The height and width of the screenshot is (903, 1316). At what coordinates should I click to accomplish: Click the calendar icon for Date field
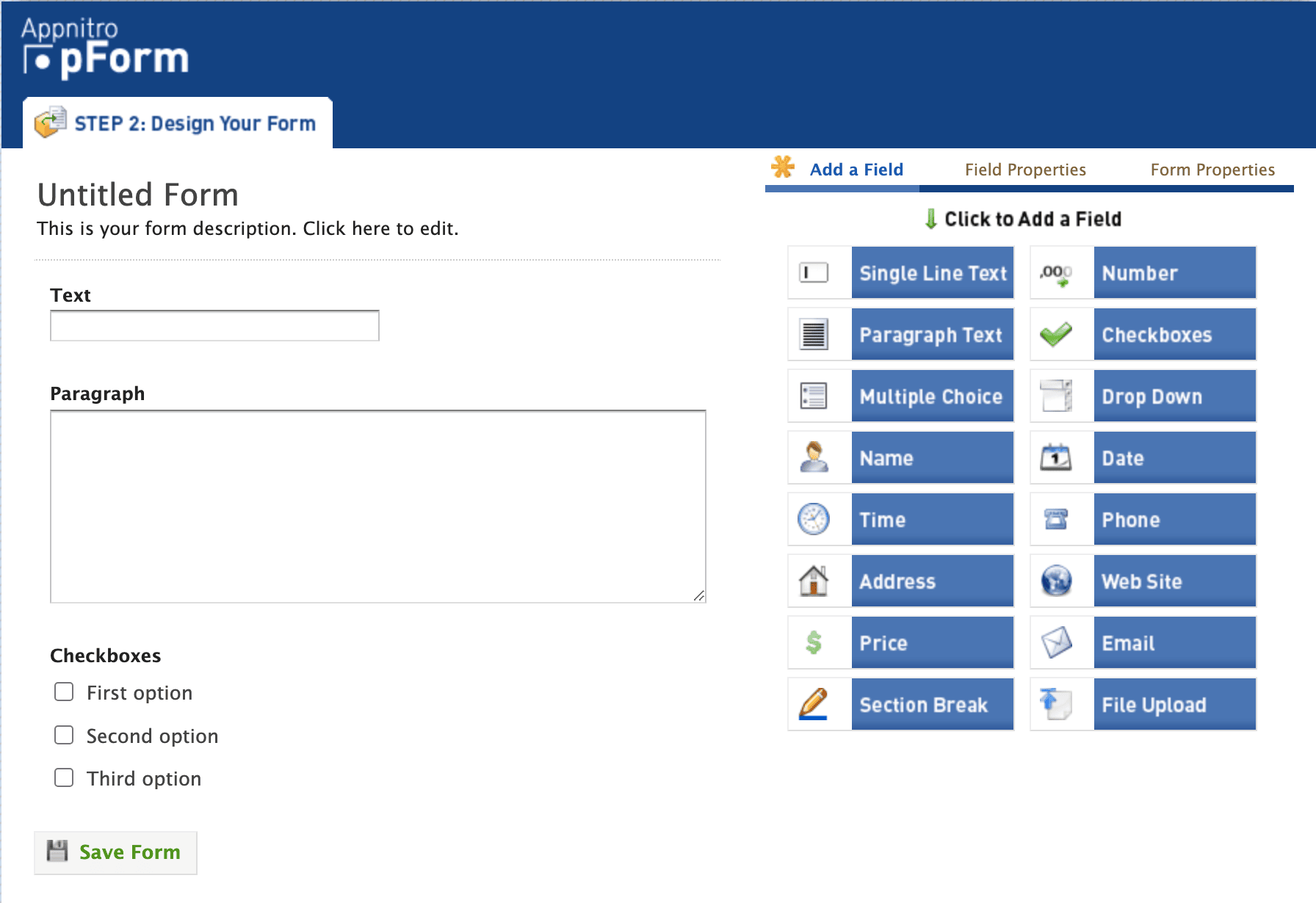(x=1056, y=457)
